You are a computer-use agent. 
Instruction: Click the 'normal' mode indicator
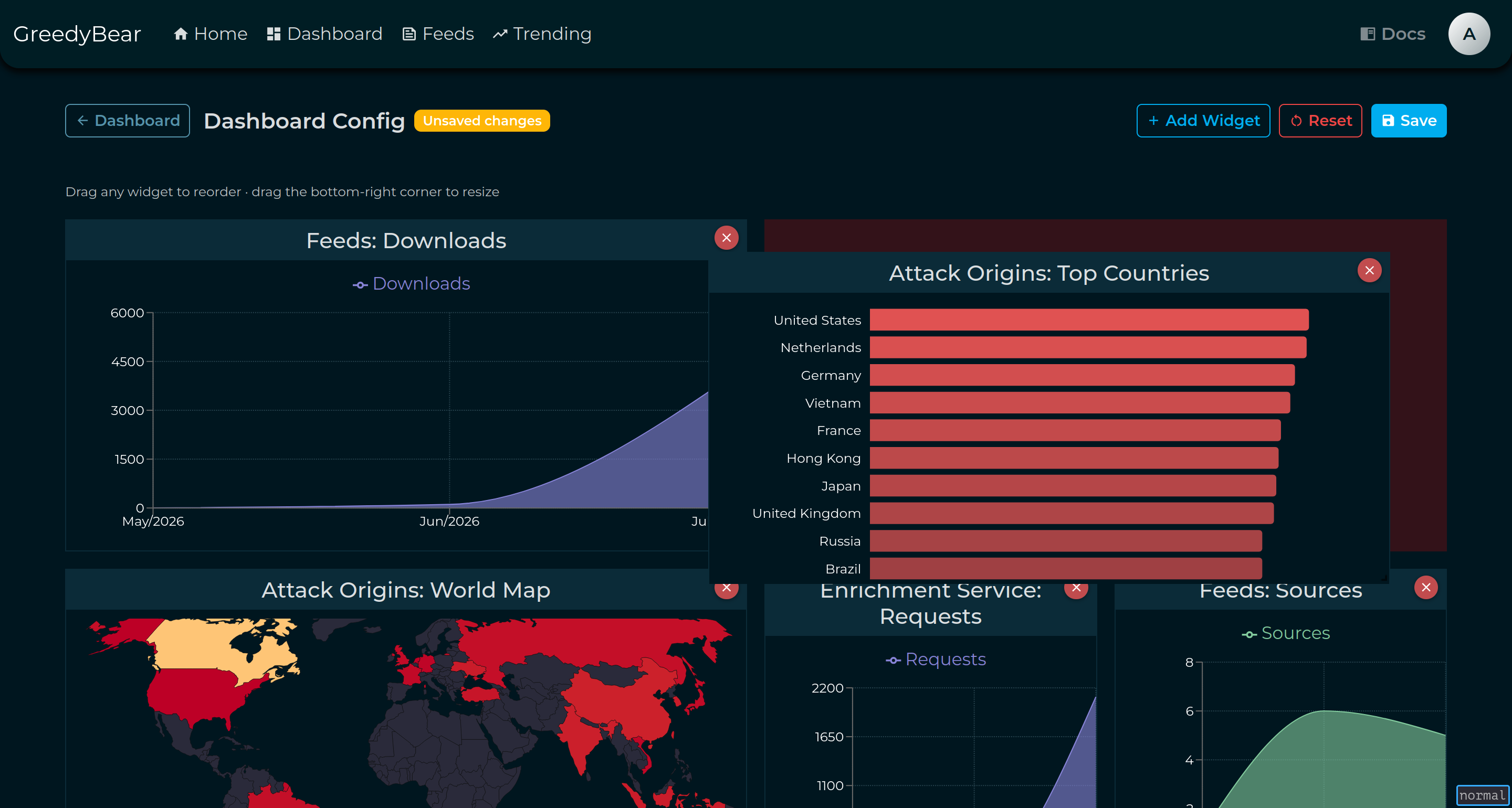pyautogui.click(x=1482, y=796)
